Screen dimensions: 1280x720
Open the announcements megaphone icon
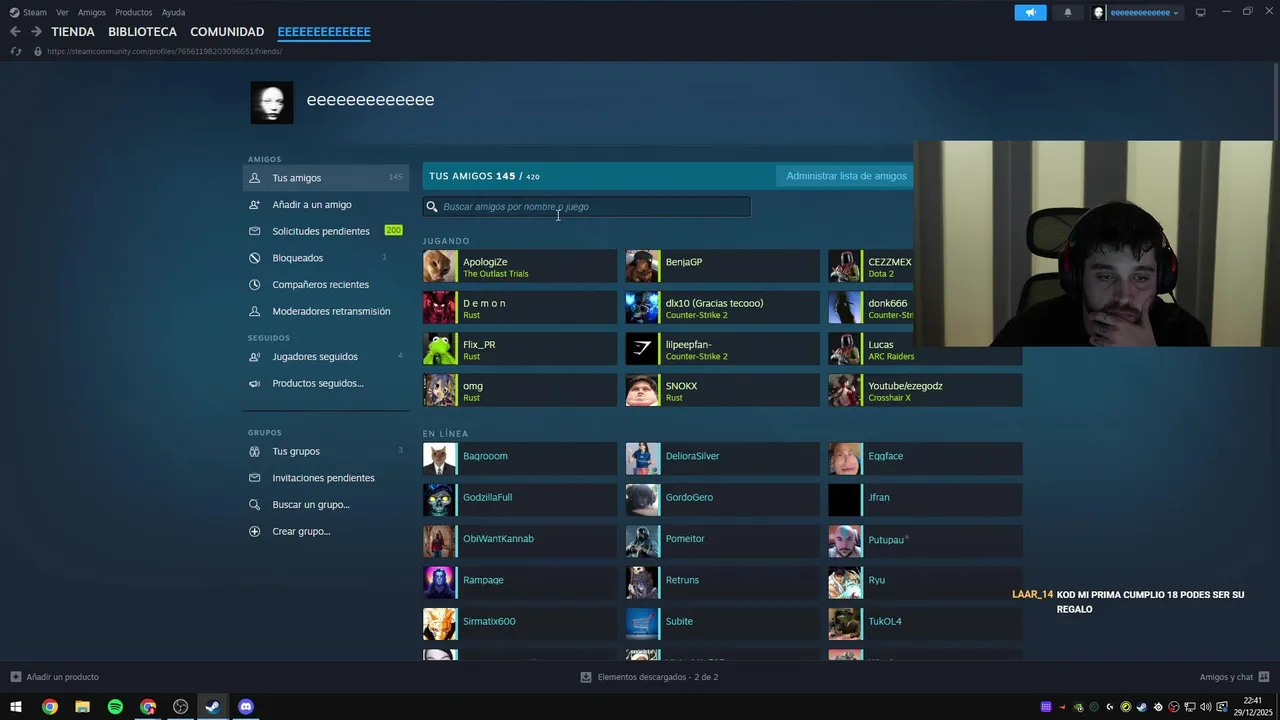[1030, 13]
